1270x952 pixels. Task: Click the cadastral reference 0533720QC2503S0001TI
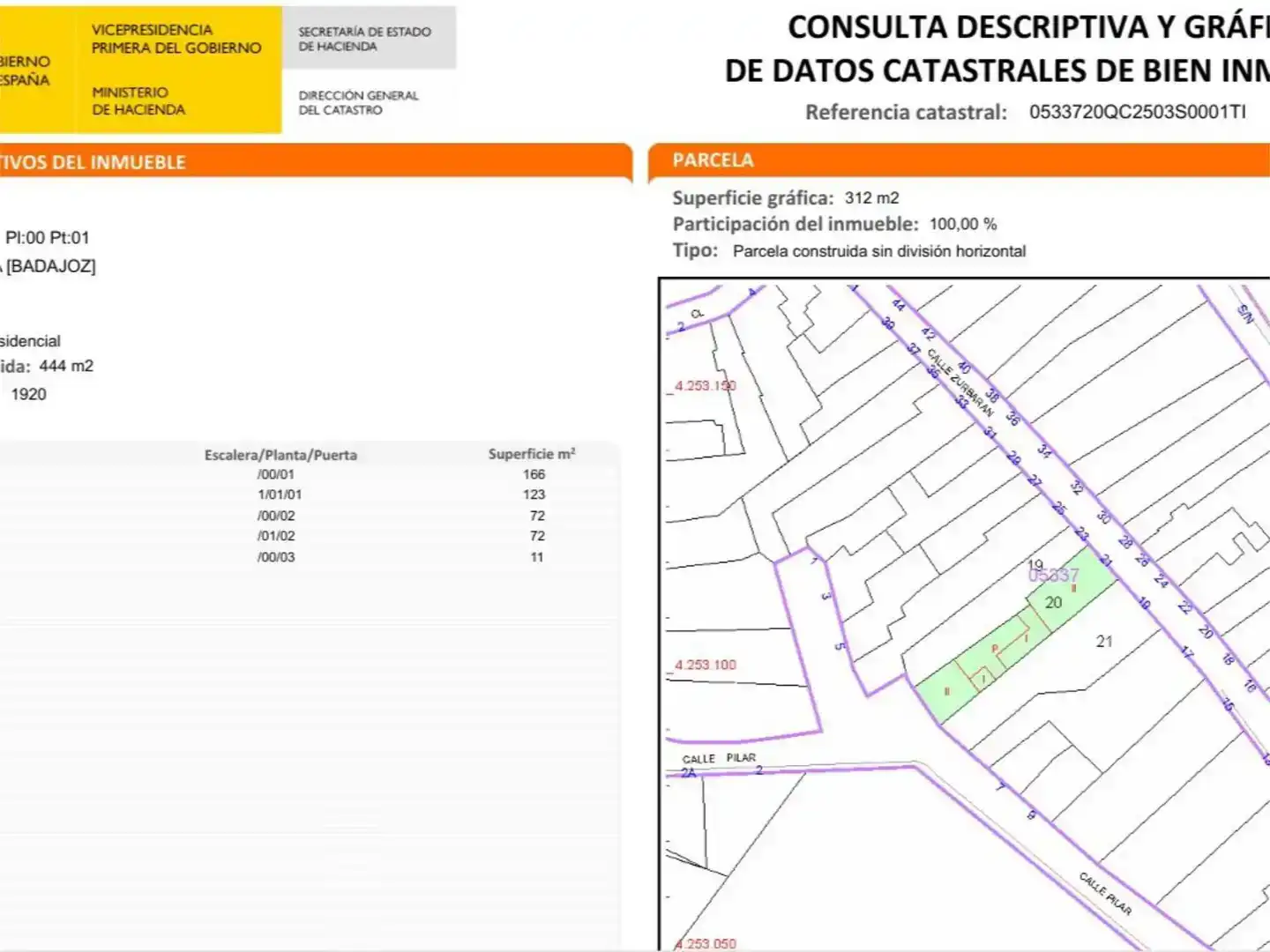tap(1138, 112)
